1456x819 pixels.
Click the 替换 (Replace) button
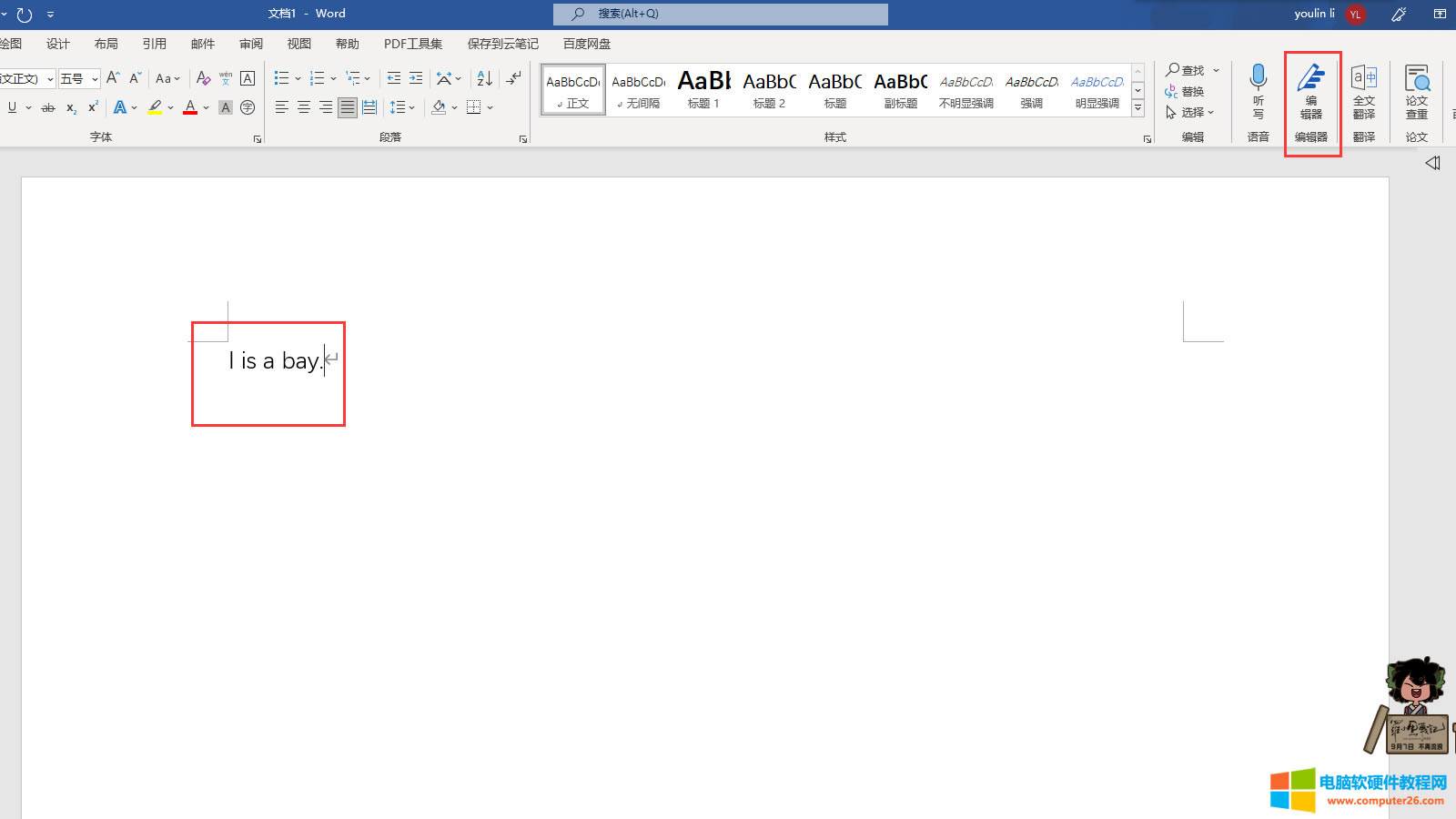pos(1185,91)
